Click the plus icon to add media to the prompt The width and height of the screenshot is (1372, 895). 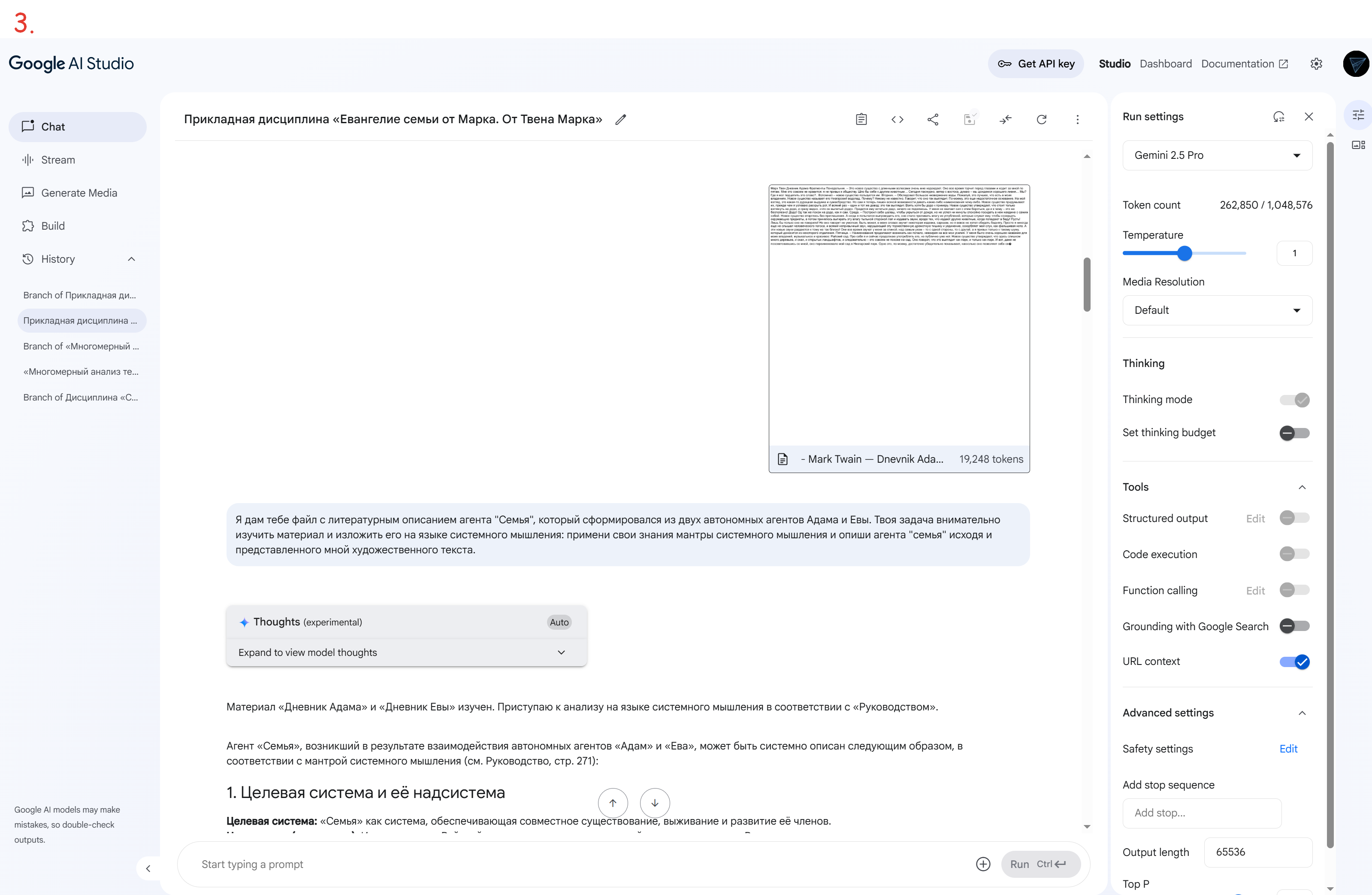[x=983, y=864]
